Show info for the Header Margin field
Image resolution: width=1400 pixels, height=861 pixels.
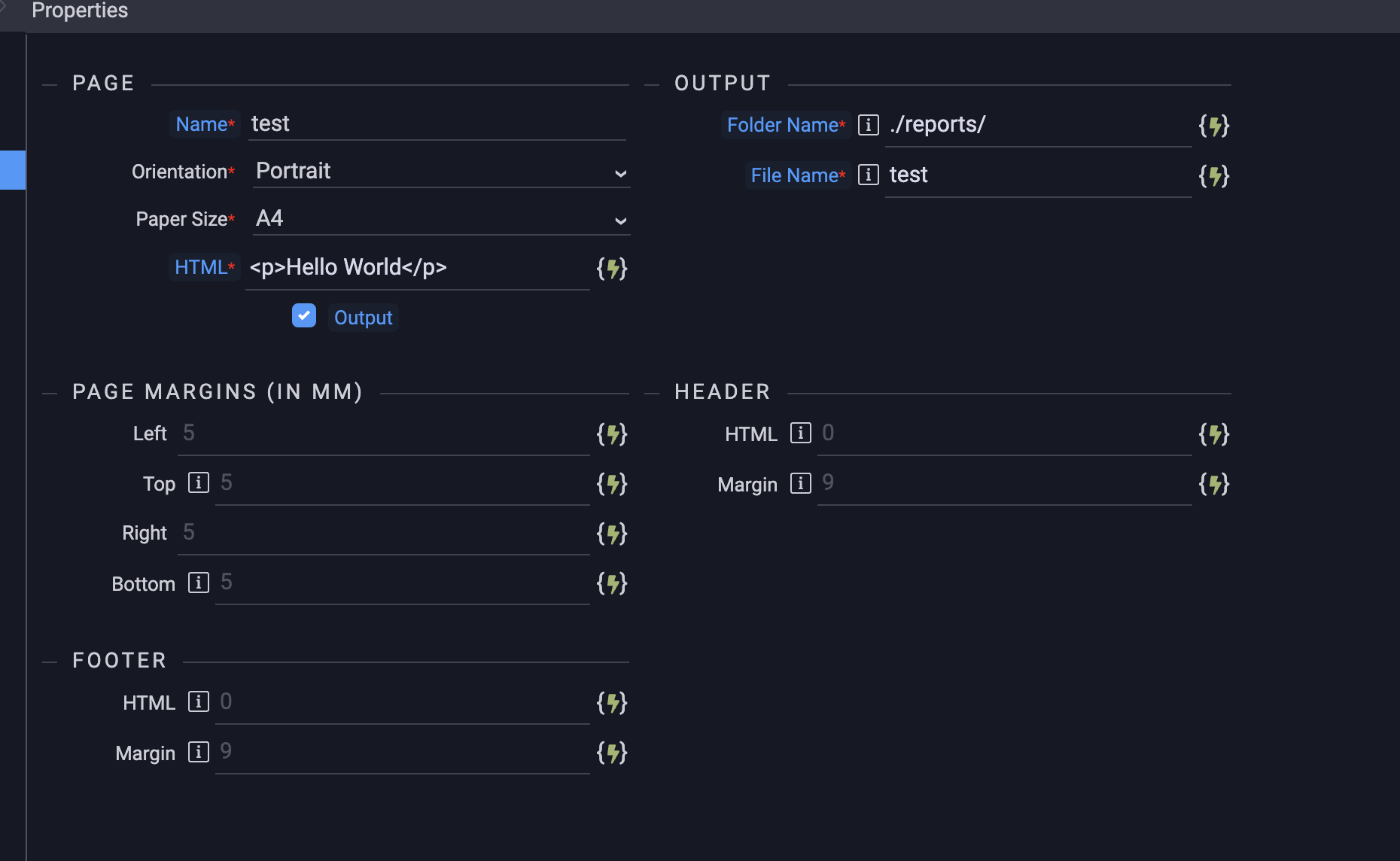pyautogui.click(x=800, y=483)
